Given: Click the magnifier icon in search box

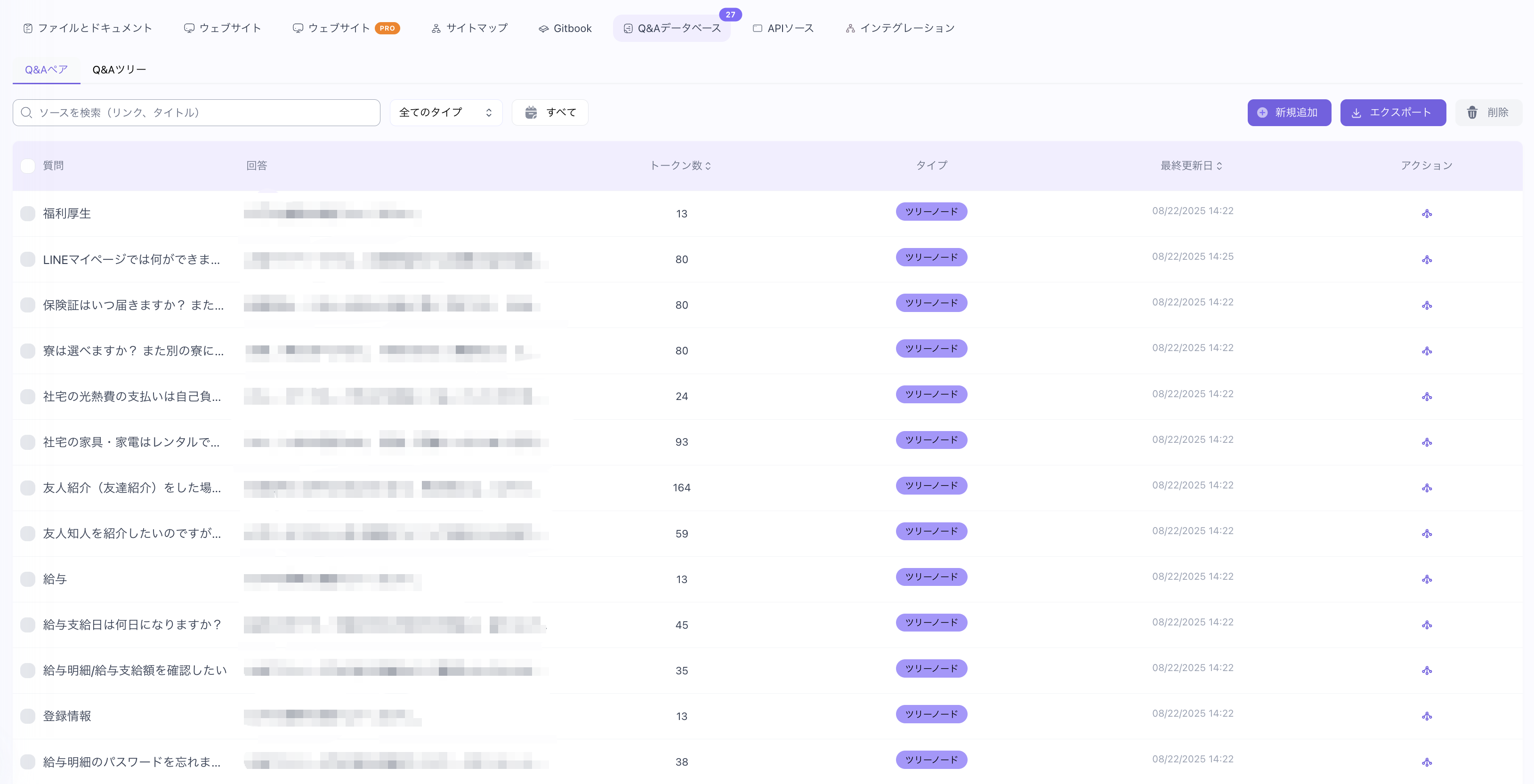Looking at the screenshot, I should (26, 112).
